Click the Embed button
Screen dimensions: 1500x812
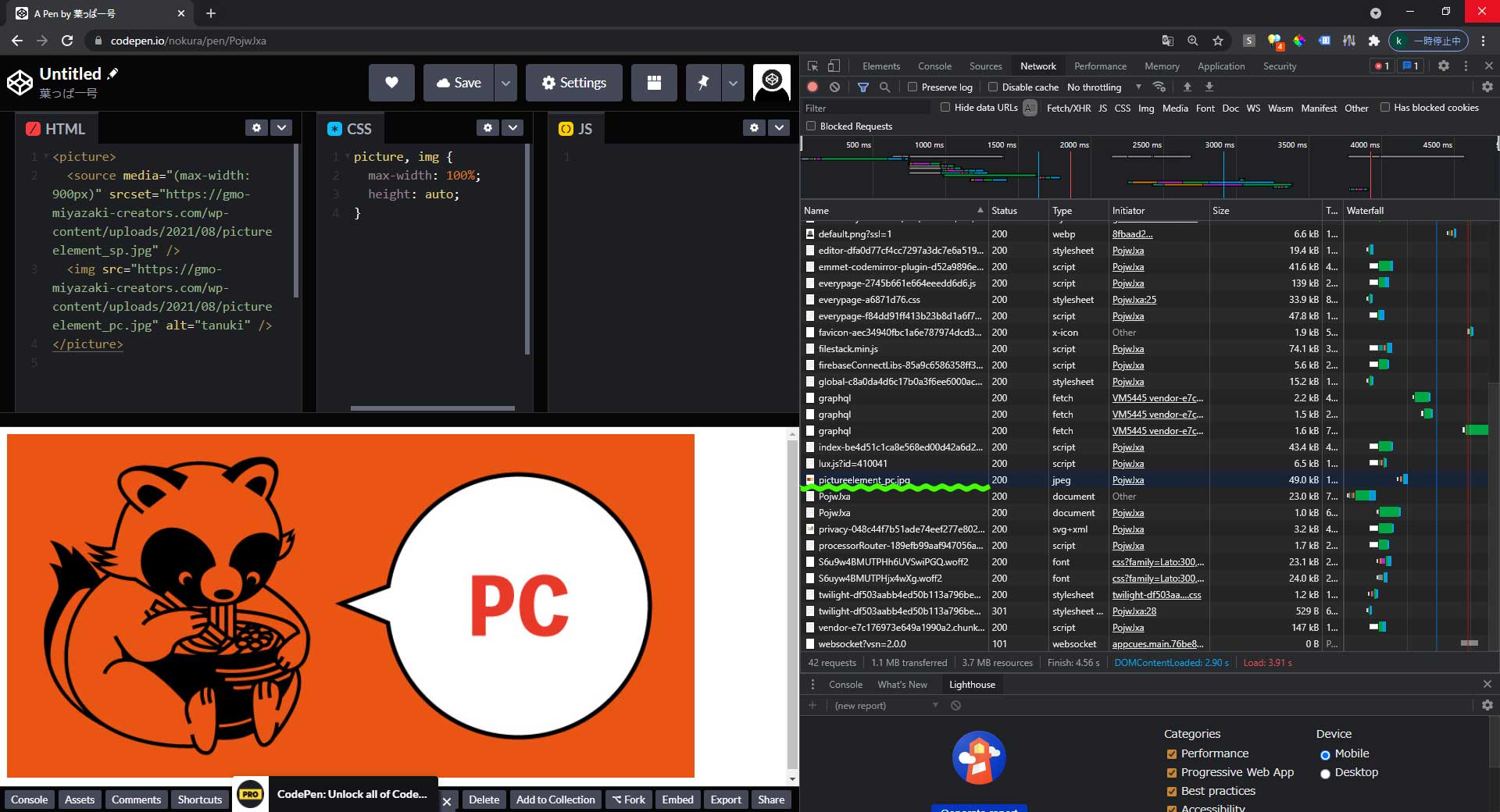pos(677,800)
